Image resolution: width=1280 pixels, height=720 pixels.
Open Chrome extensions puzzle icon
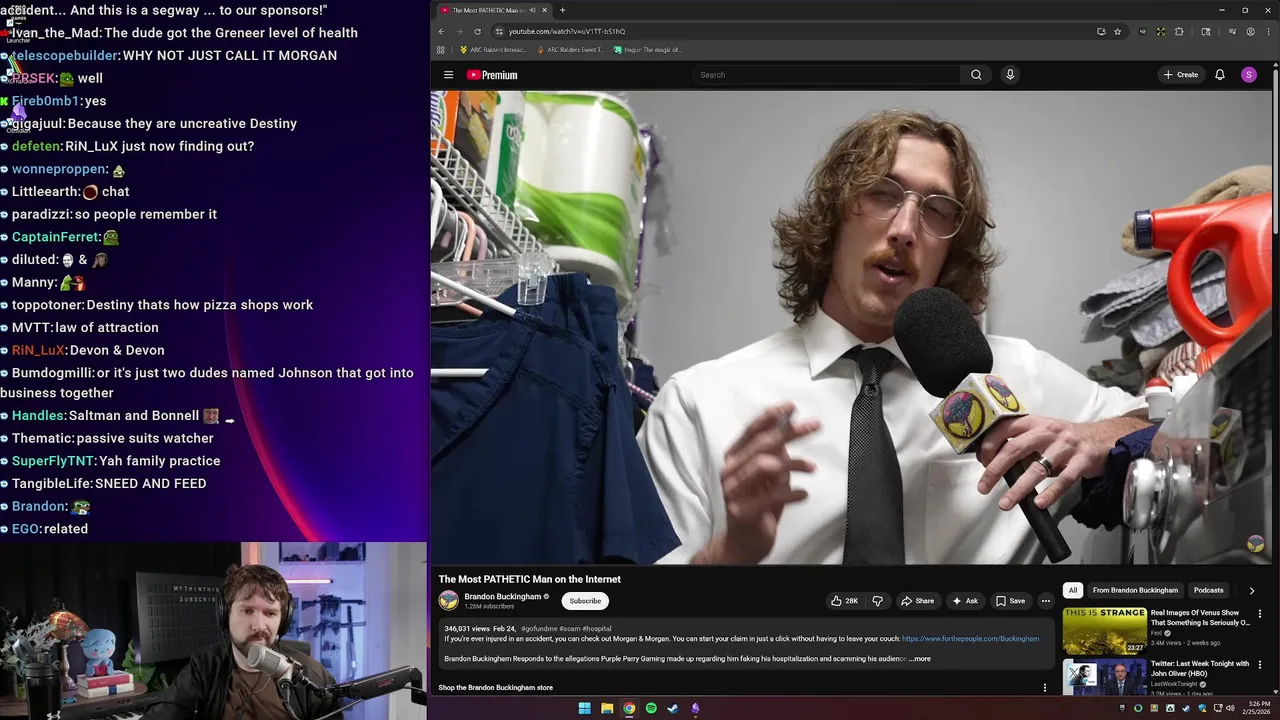[x=1179, y=31]
